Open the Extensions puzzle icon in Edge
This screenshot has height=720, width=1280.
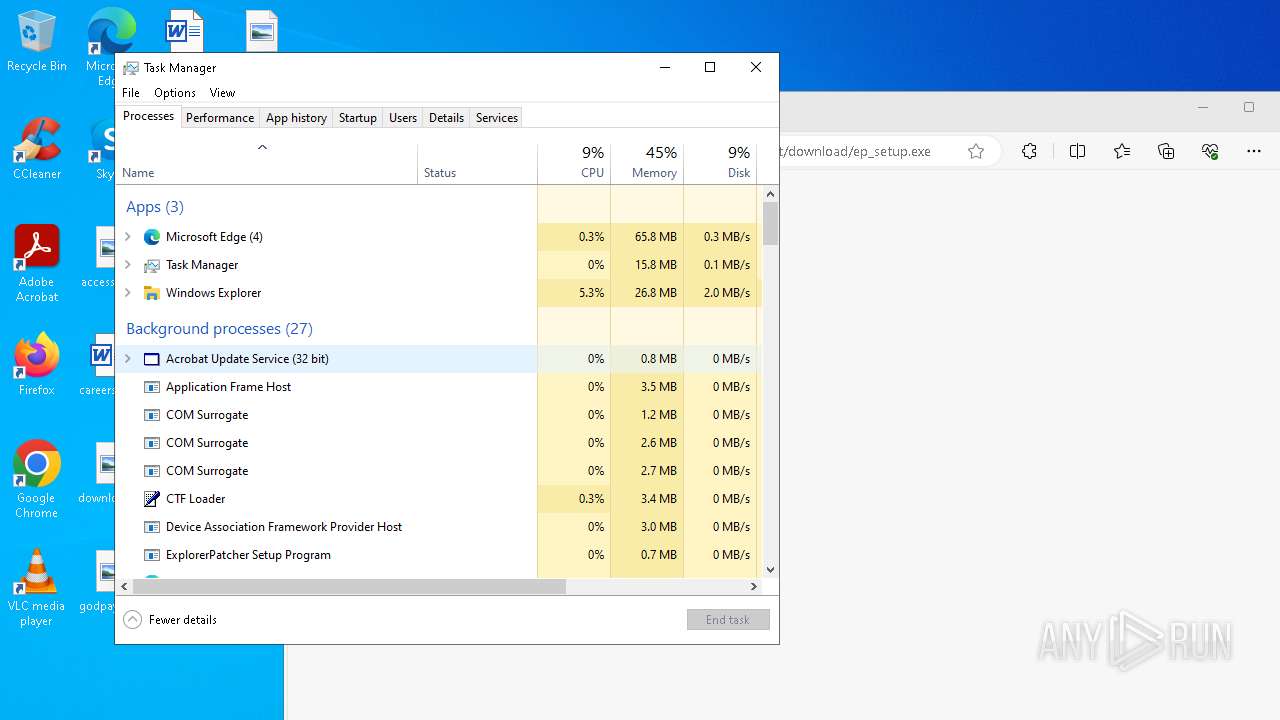tap(1029, 151)
